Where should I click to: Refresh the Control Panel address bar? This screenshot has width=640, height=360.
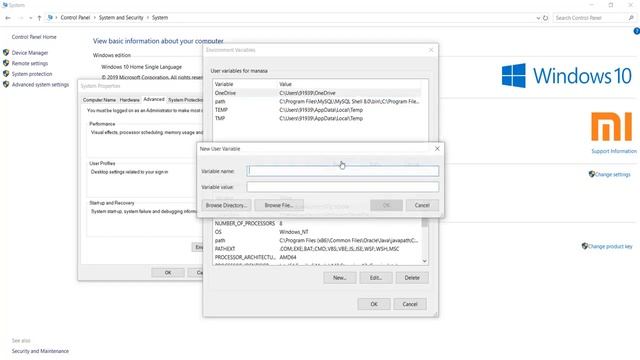[545, 18]
